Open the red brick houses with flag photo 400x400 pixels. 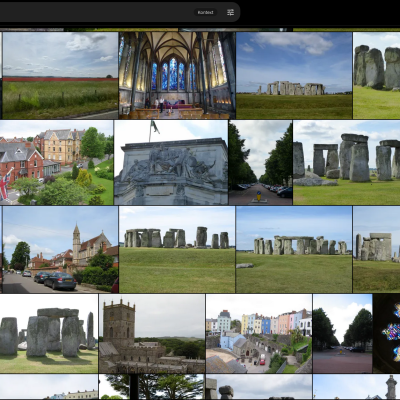pyautogui.click(x=57, y=163)
